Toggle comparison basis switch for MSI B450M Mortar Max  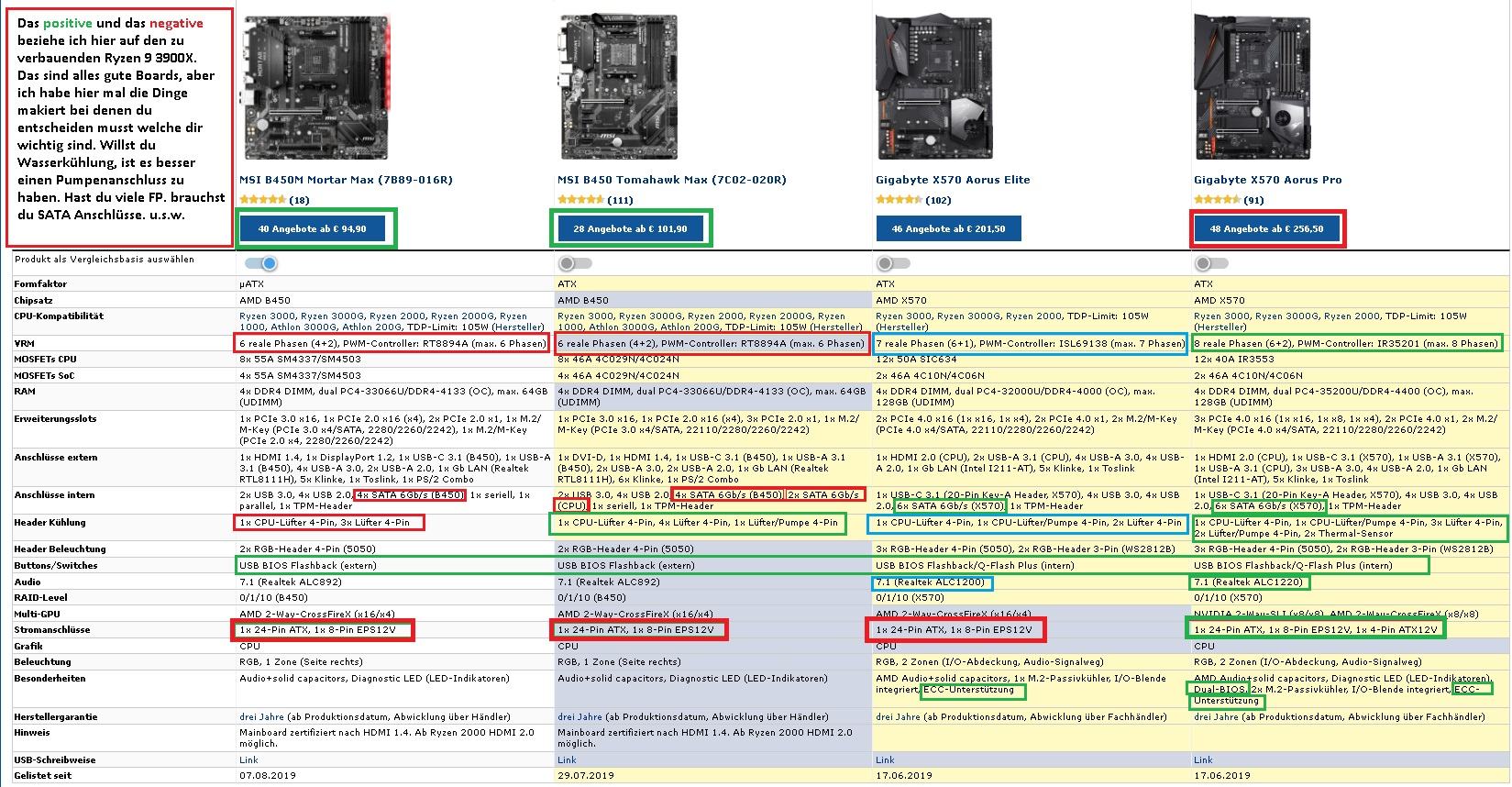click(260, 263)
